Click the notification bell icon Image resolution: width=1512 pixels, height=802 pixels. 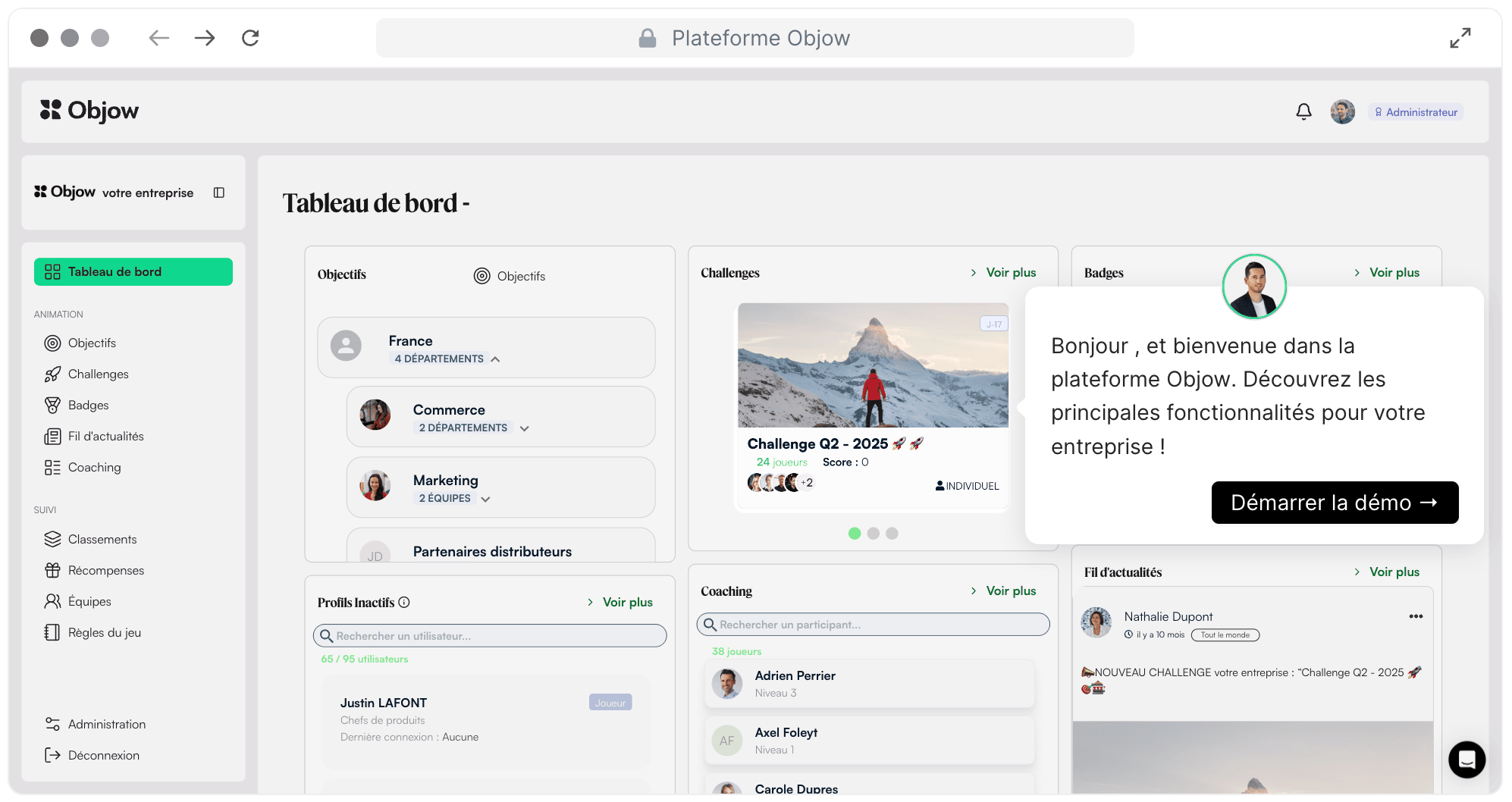click(1303, 111)
